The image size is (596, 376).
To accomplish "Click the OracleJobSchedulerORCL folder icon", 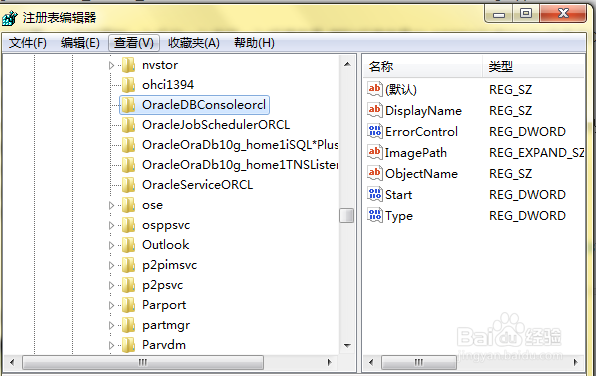I will (128, 125).
